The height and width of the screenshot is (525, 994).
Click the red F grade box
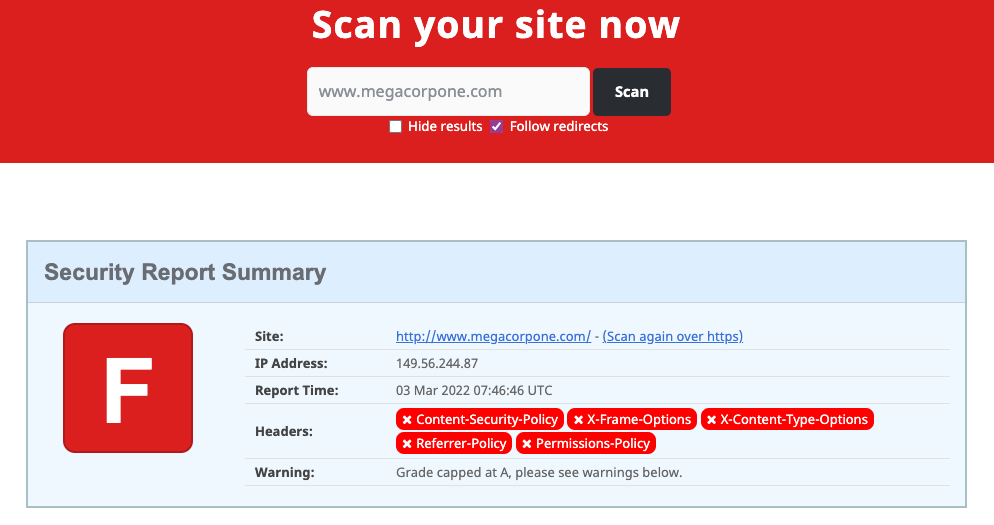128,388
